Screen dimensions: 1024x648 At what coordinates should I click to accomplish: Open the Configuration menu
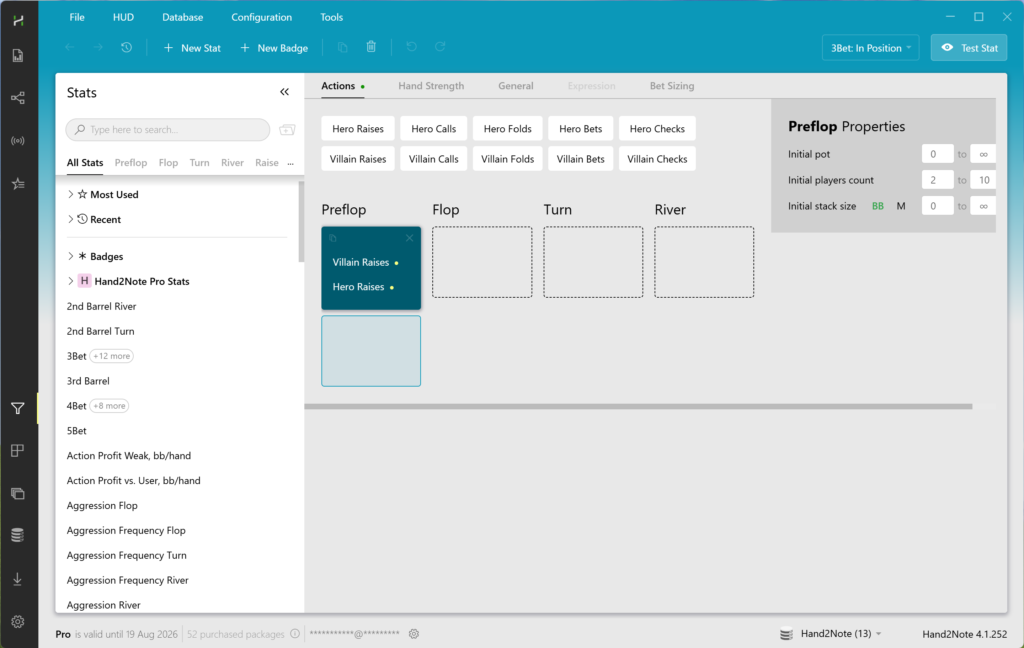coord(261,17)
